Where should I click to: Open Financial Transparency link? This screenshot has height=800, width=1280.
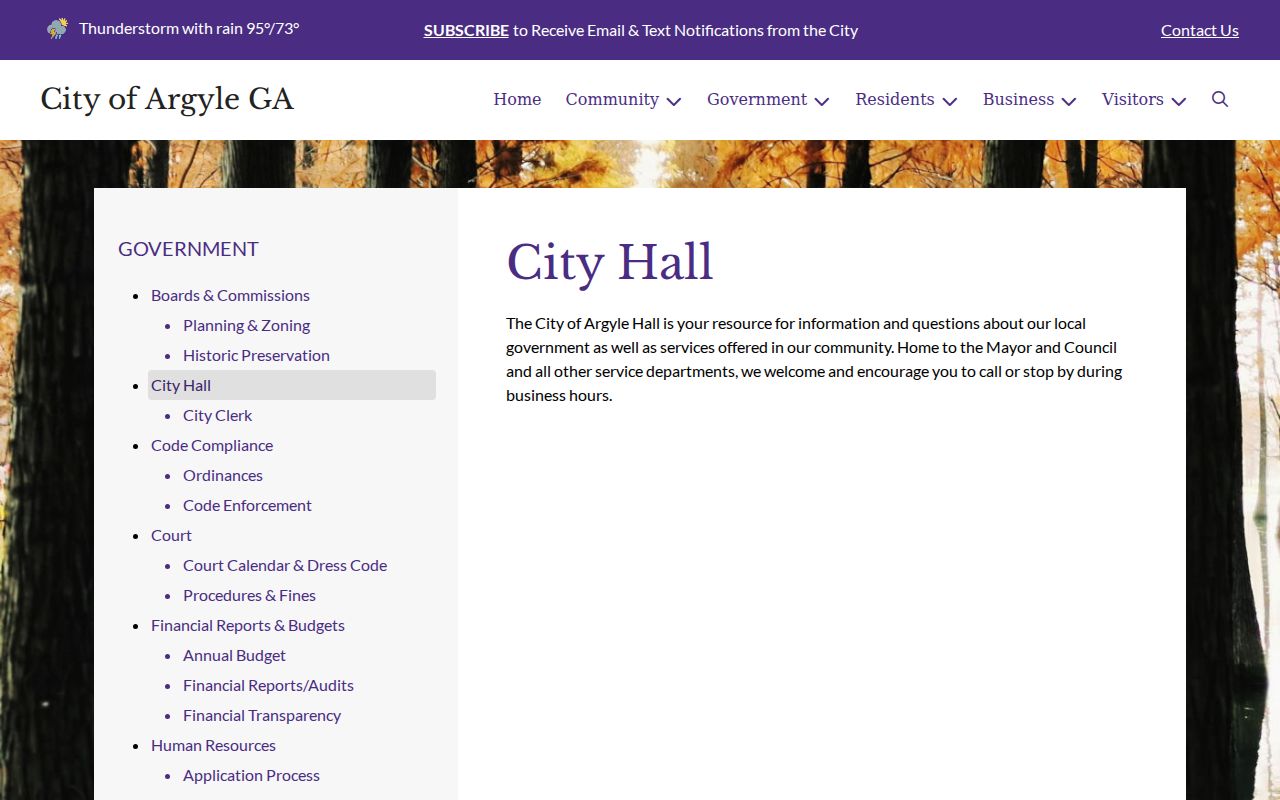pos(262,715)
